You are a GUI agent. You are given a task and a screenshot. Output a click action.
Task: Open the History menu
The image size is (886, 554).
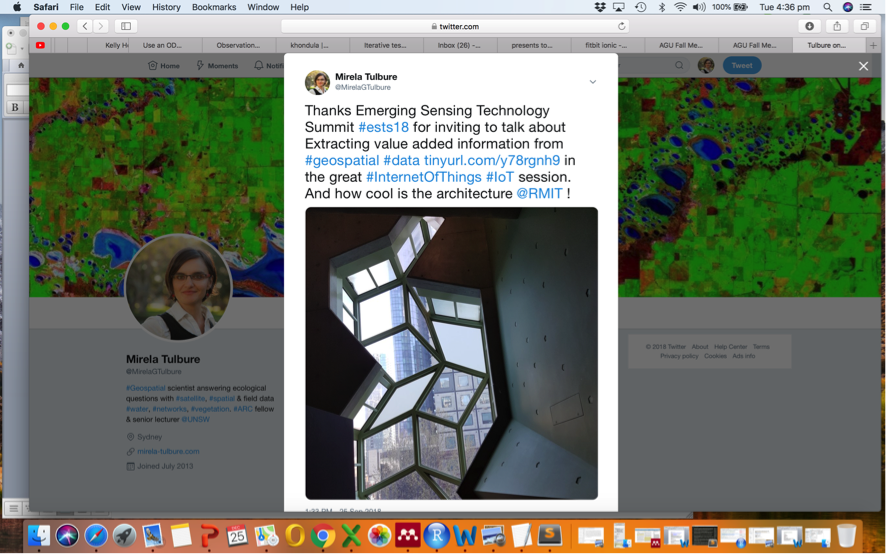[166, 7]
